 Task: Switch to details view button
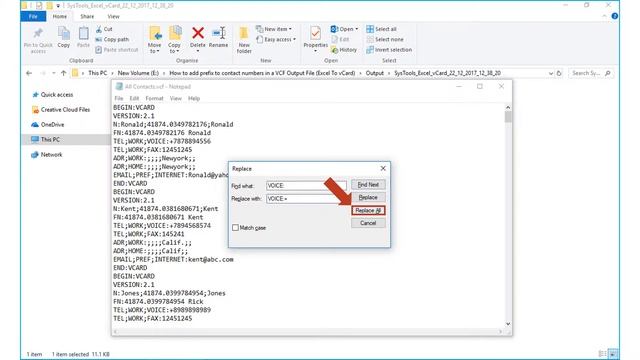click(x=602, y=354)
